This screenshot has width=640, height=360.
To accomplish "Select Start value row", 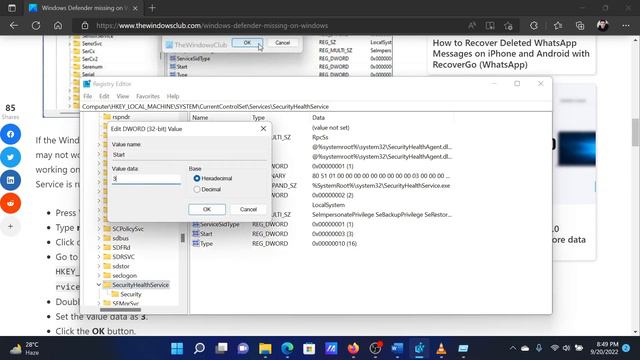I will [x=206, y=234].
